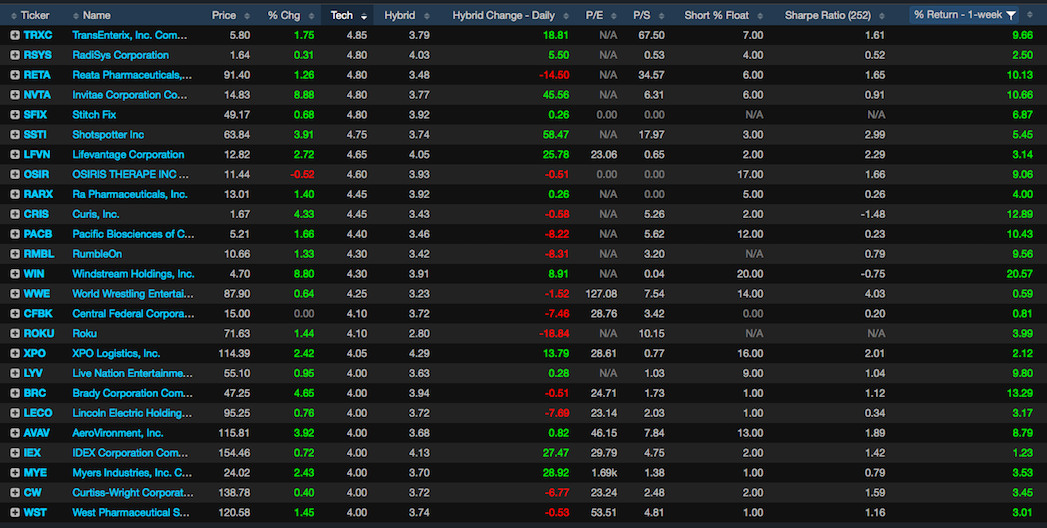Select OSIR's % Chg value -0.52
This screenshot has width=1047, height=528.
(302, 174)
